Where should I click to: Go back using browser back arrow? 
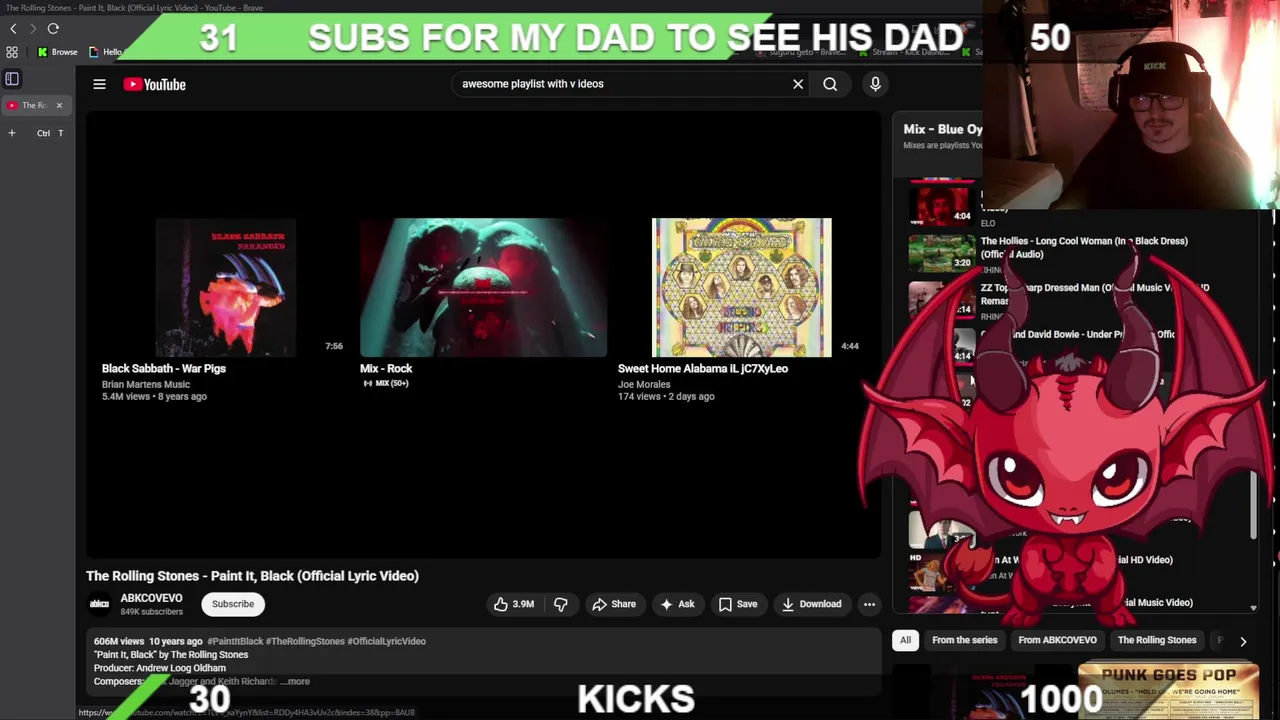coord(13,29)
